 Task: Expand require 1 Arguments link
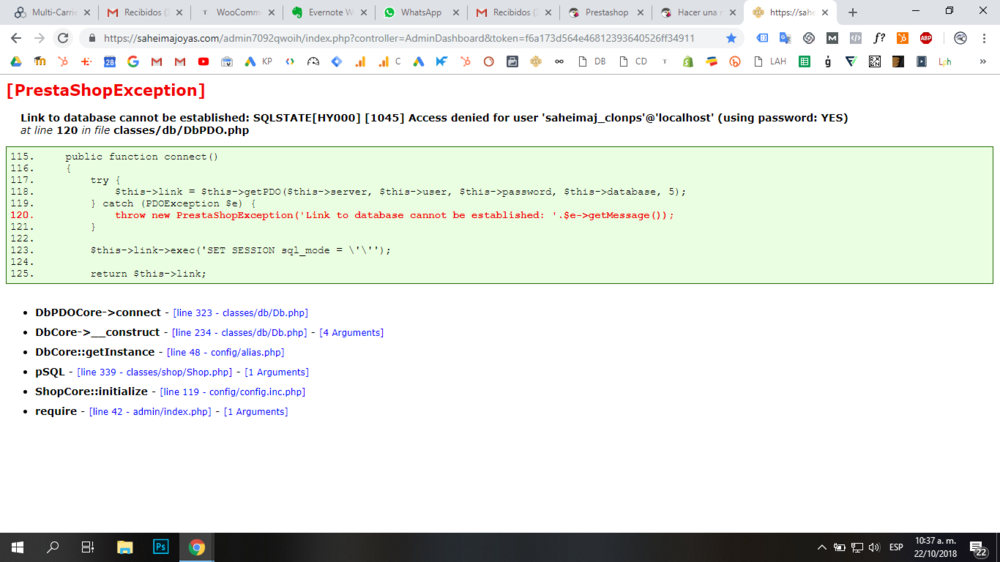point(256,411)
